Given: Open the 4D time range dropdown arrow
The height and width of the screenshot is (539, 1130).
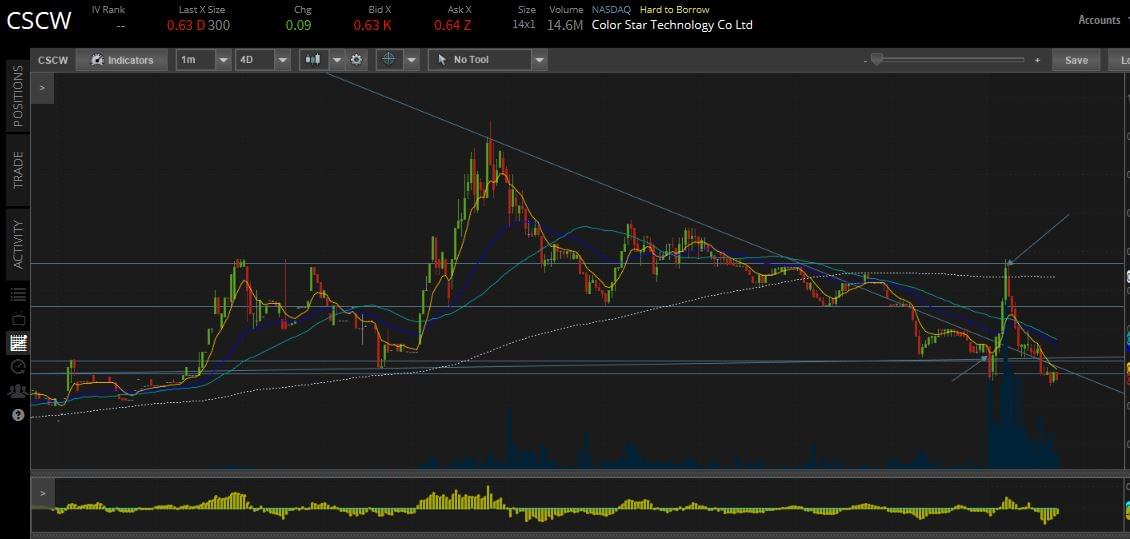Looking at the screenshot, I should tap(282, 60).
